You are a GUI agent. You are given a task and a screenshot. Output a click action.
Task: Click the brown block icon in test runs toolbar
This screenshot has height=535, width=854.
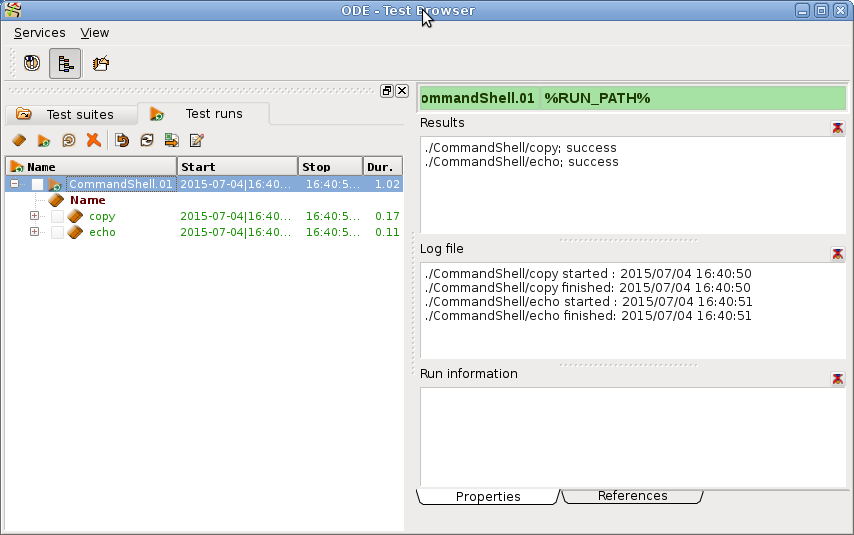pyautogui.click(x=19, y=141)
